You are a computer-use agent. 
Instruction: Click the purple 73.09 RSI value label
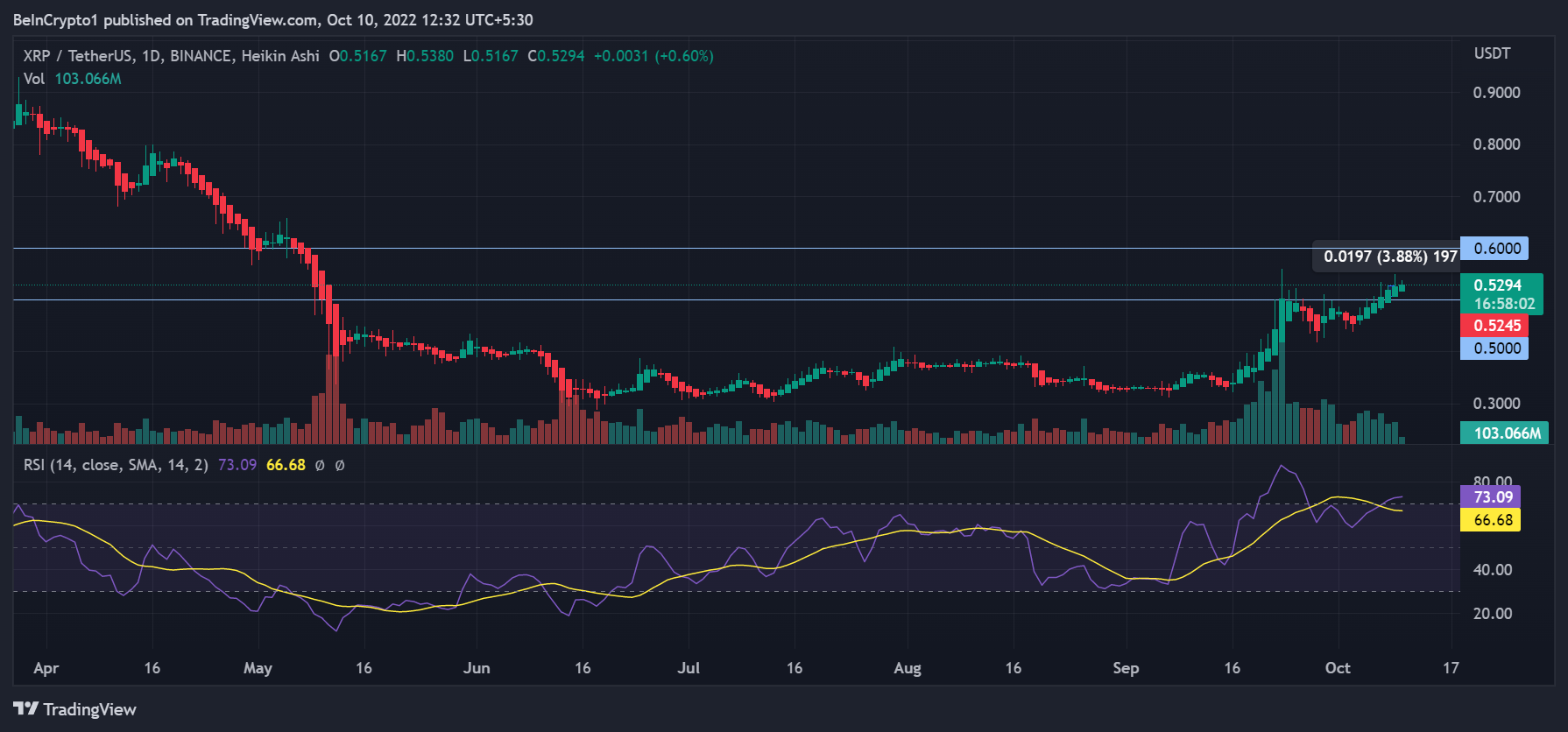coord(1492,497)
